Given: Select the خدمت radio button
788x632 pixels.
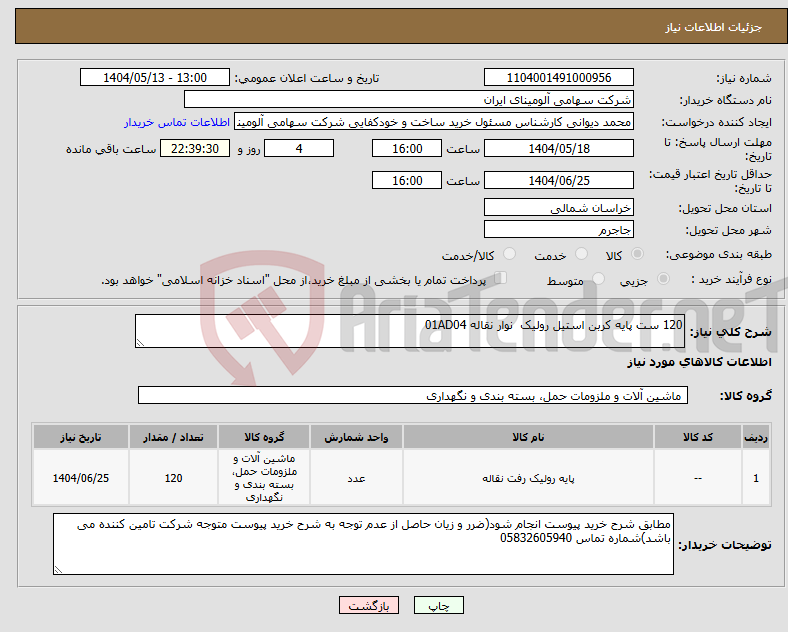Looking at the screenshot, I should point(581,254).
